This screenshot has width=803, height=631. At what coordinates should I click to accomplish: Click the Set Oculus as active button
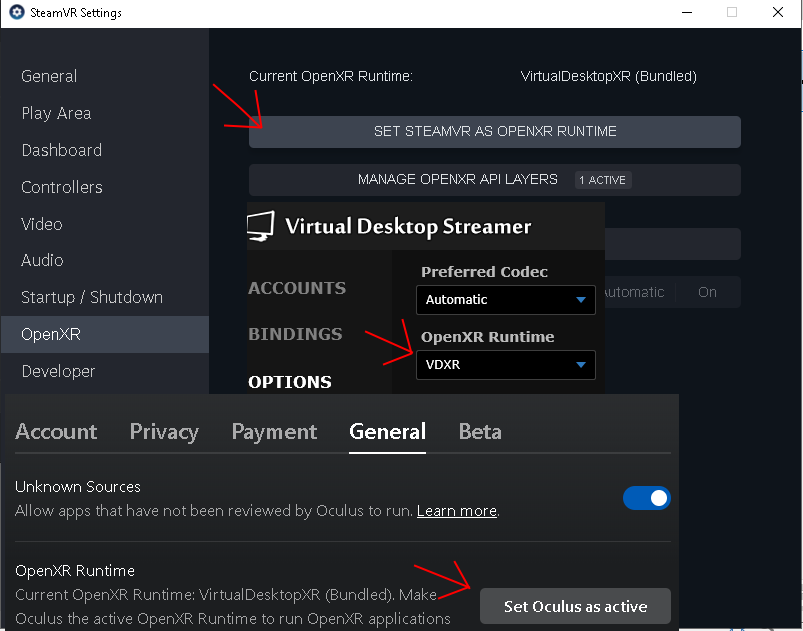tap(574, 606)
